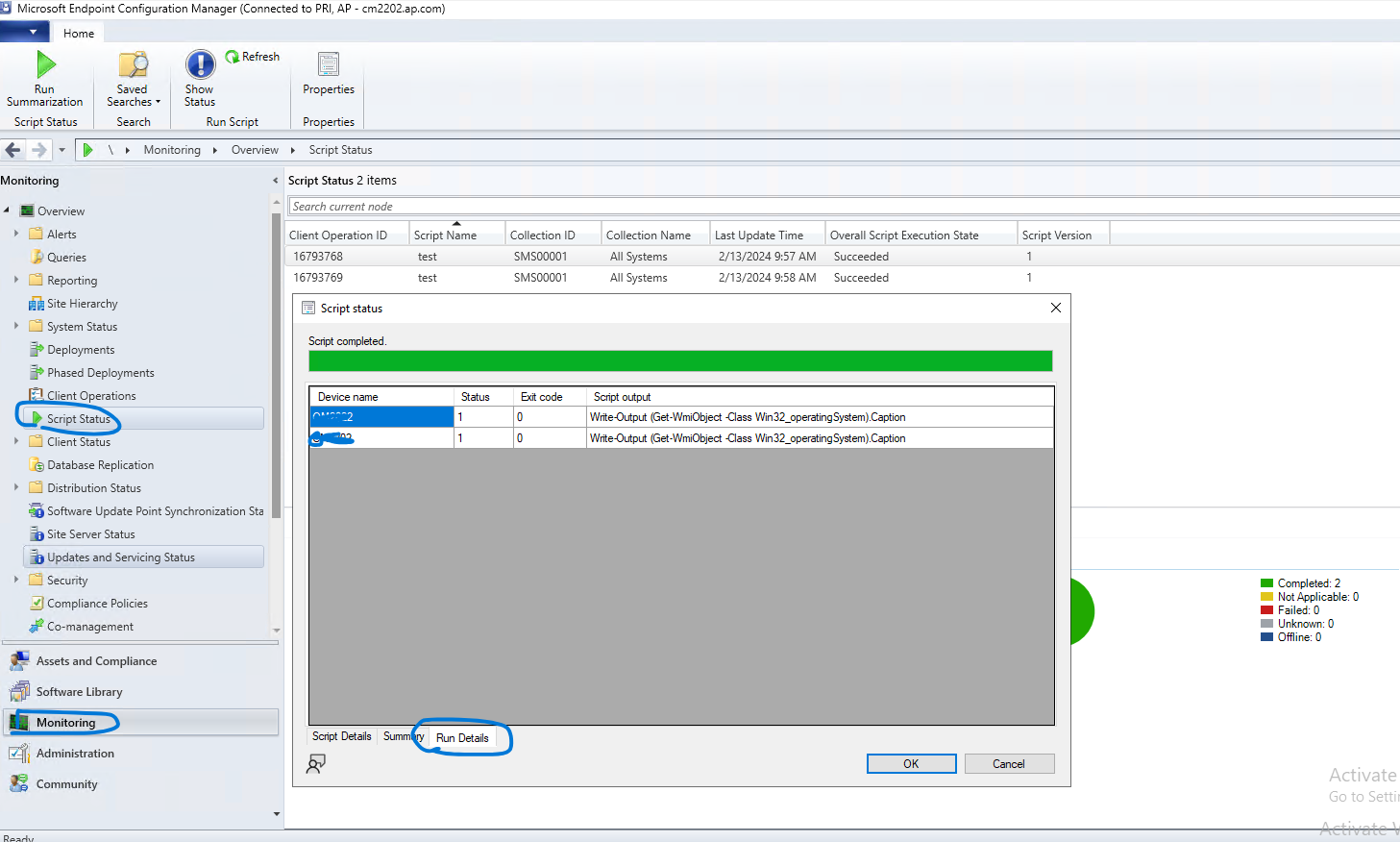Sort by Client Operation ID column

click(x=348, y=235)
